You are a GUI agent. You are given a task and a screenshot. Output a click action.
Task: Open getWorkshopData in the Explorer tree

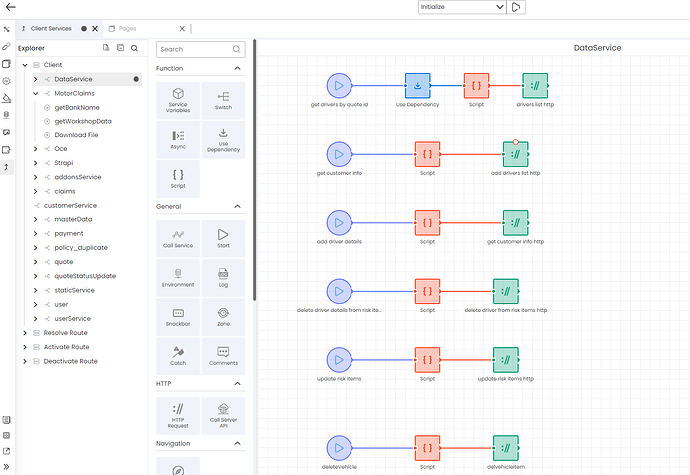point(83,121)
